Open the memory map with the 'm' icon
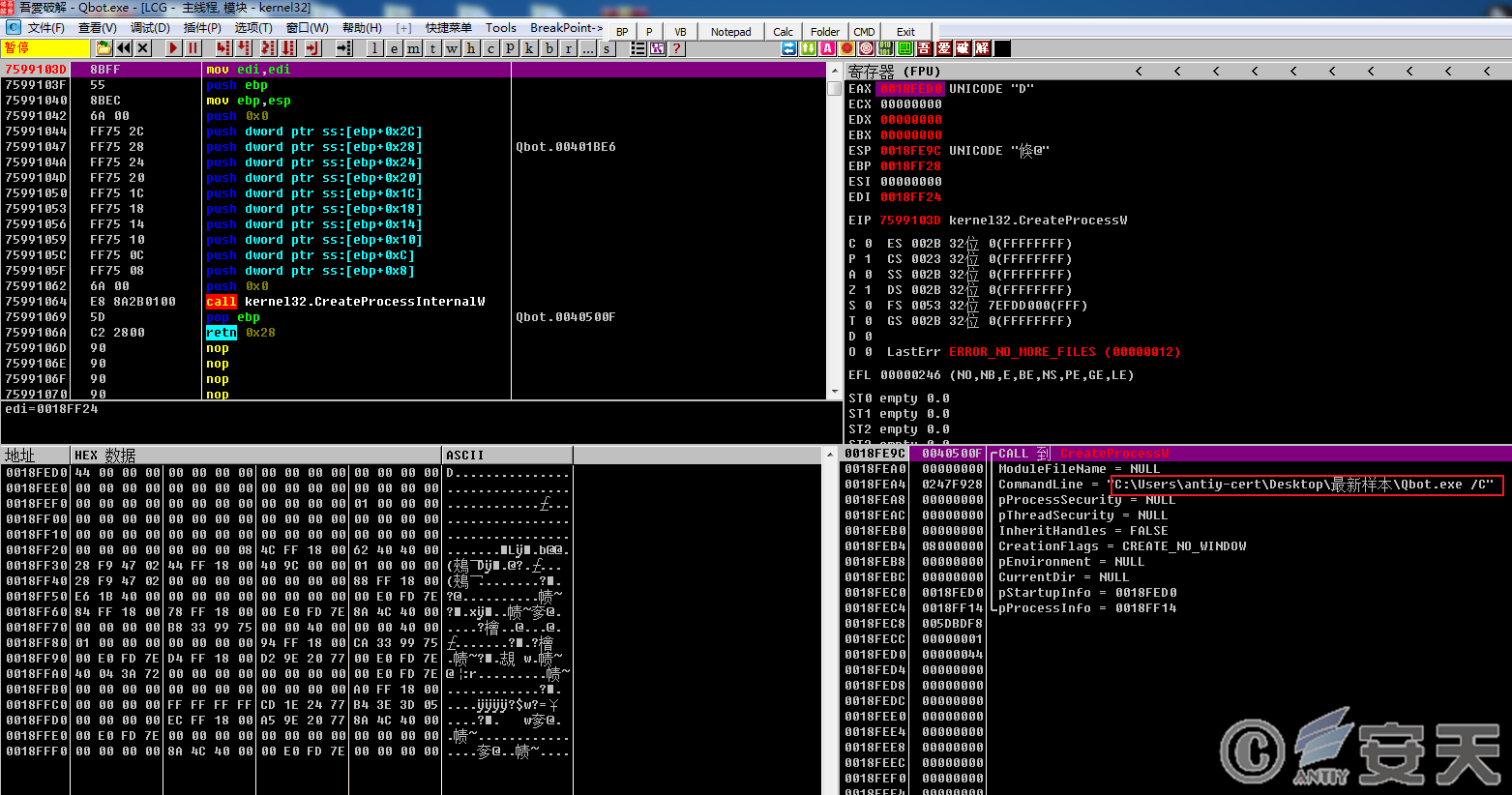1512x795 pixels. click(414, 48)
